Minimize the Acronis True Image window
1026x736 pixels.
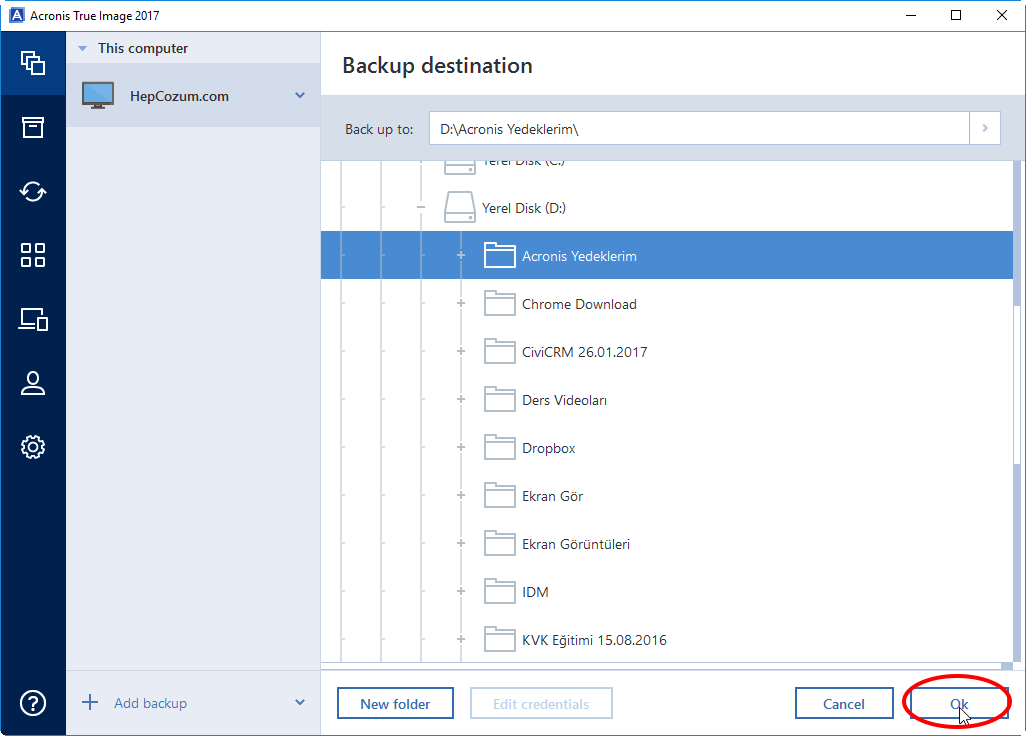(911, 15)
